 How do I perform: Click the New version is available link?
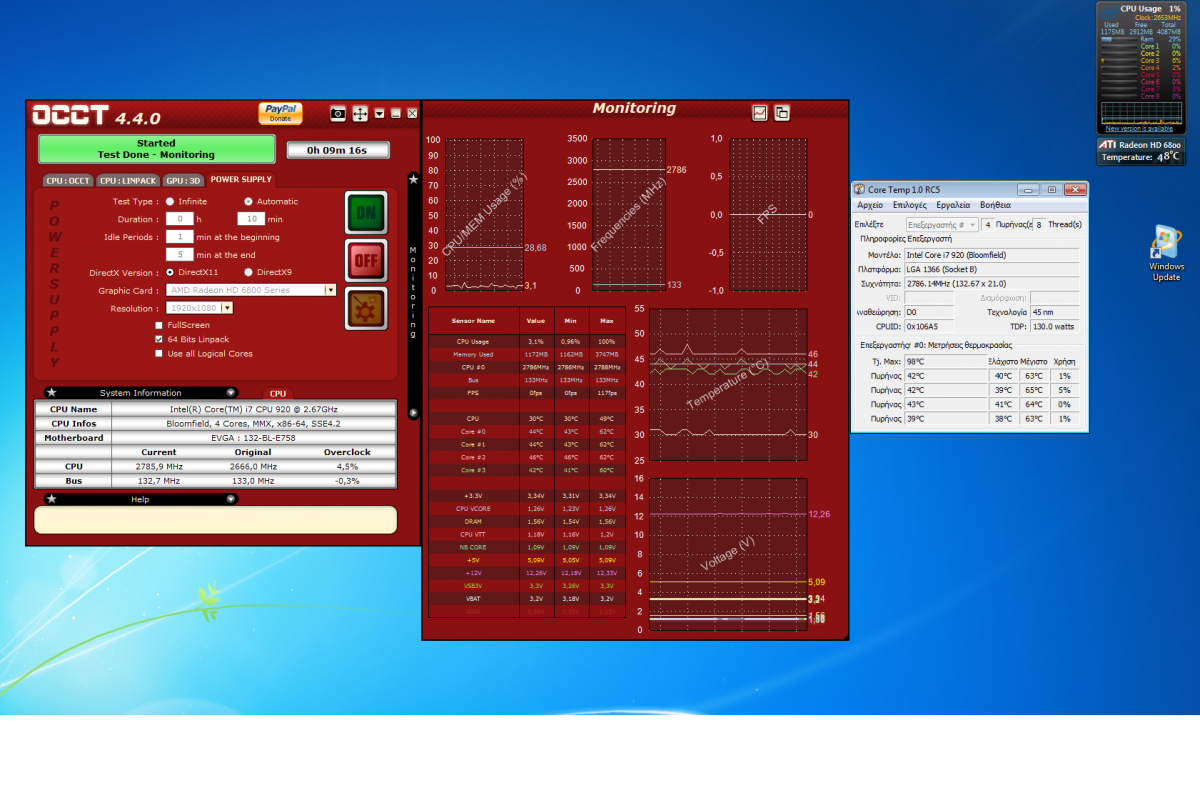pyautogui.click(x=1139, y=129)
